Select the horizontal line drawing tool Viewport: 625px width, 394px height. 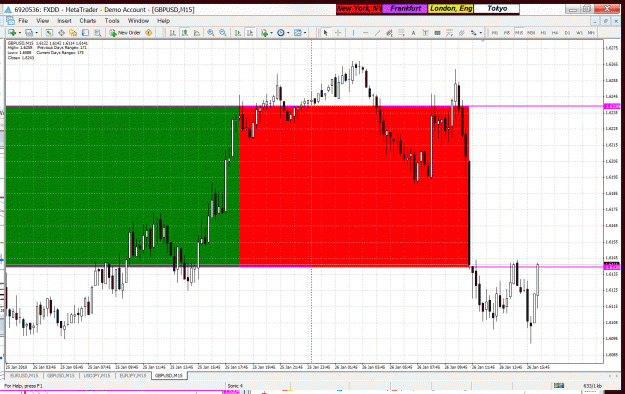click(366, 33)
